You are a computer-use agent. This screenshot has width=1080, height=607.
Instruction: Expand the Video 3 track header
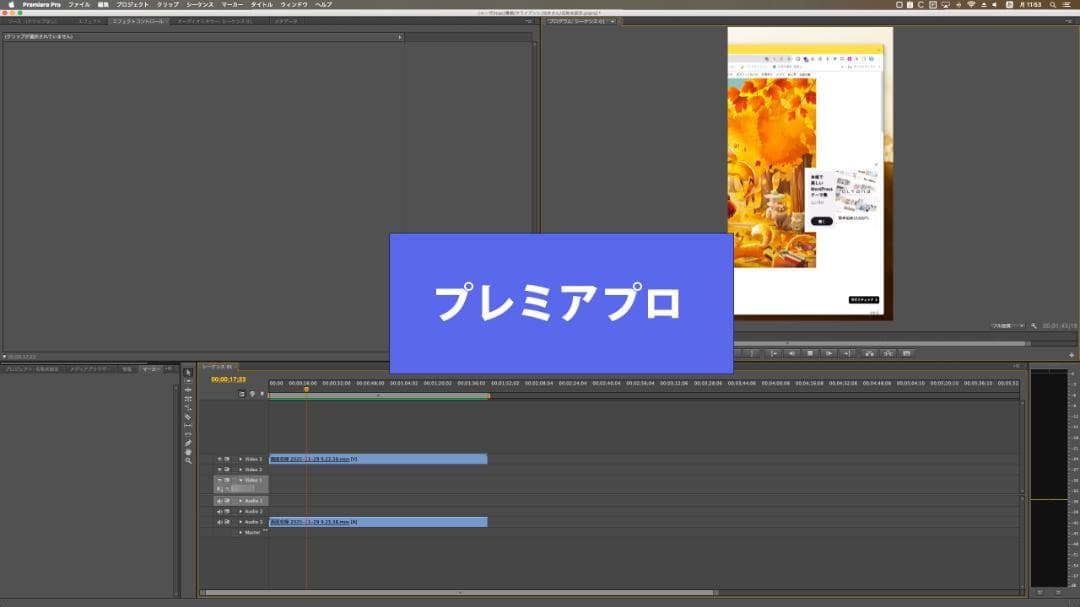[241, 458]
